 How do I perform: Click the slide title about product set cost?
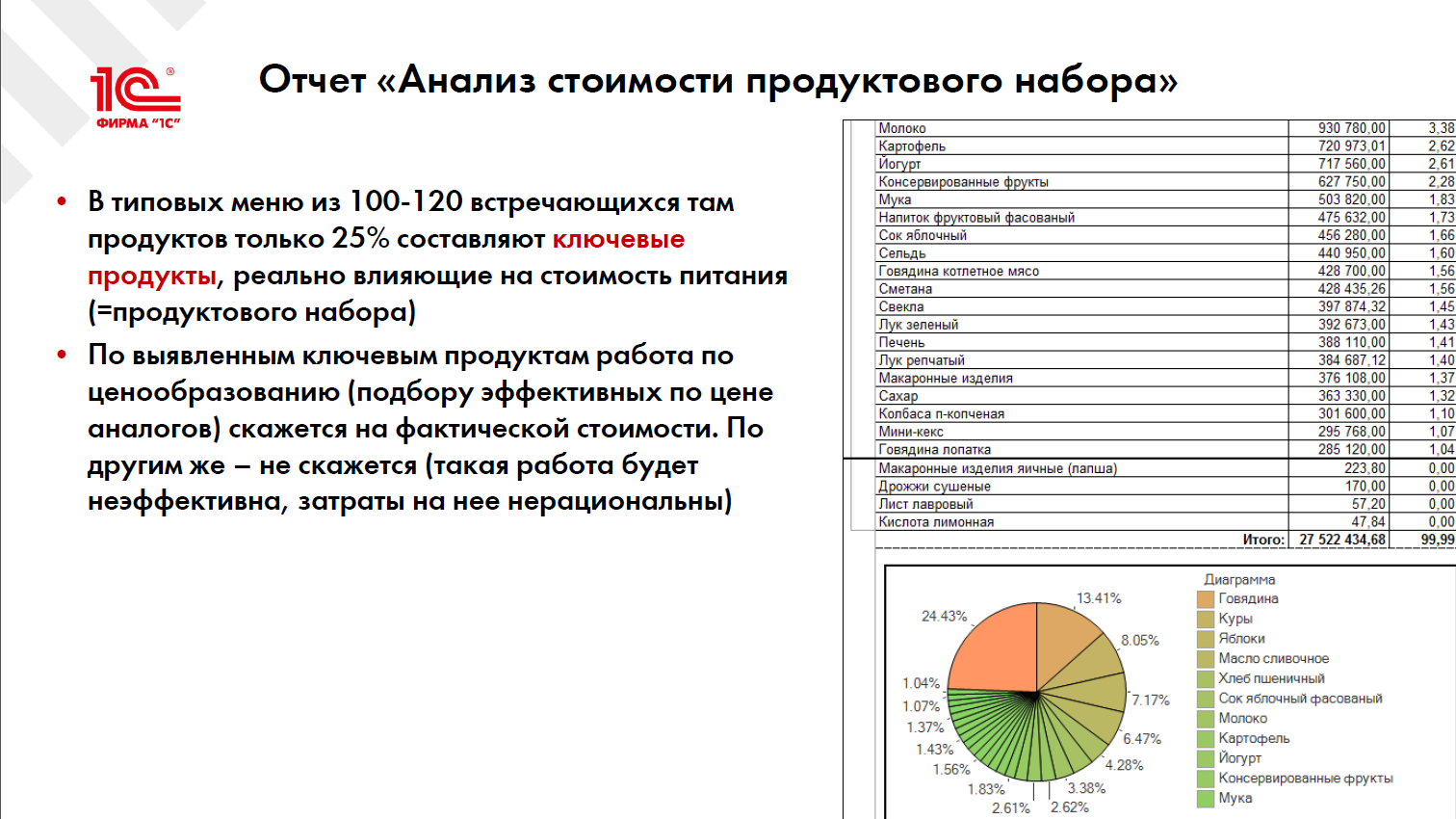[x=718, y=79]
